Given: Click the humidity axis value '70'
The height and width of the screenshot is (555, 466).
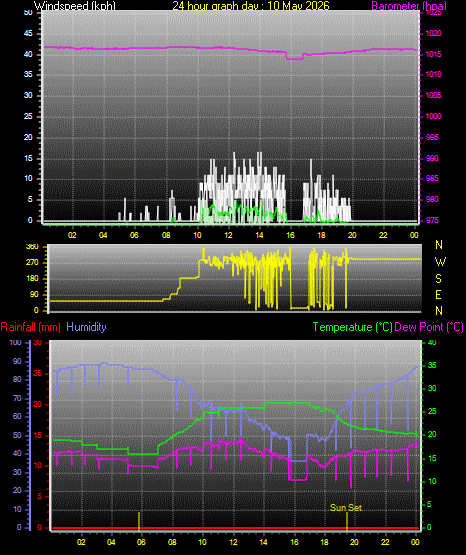Looking at the screenshot, I should pos(17,399).
